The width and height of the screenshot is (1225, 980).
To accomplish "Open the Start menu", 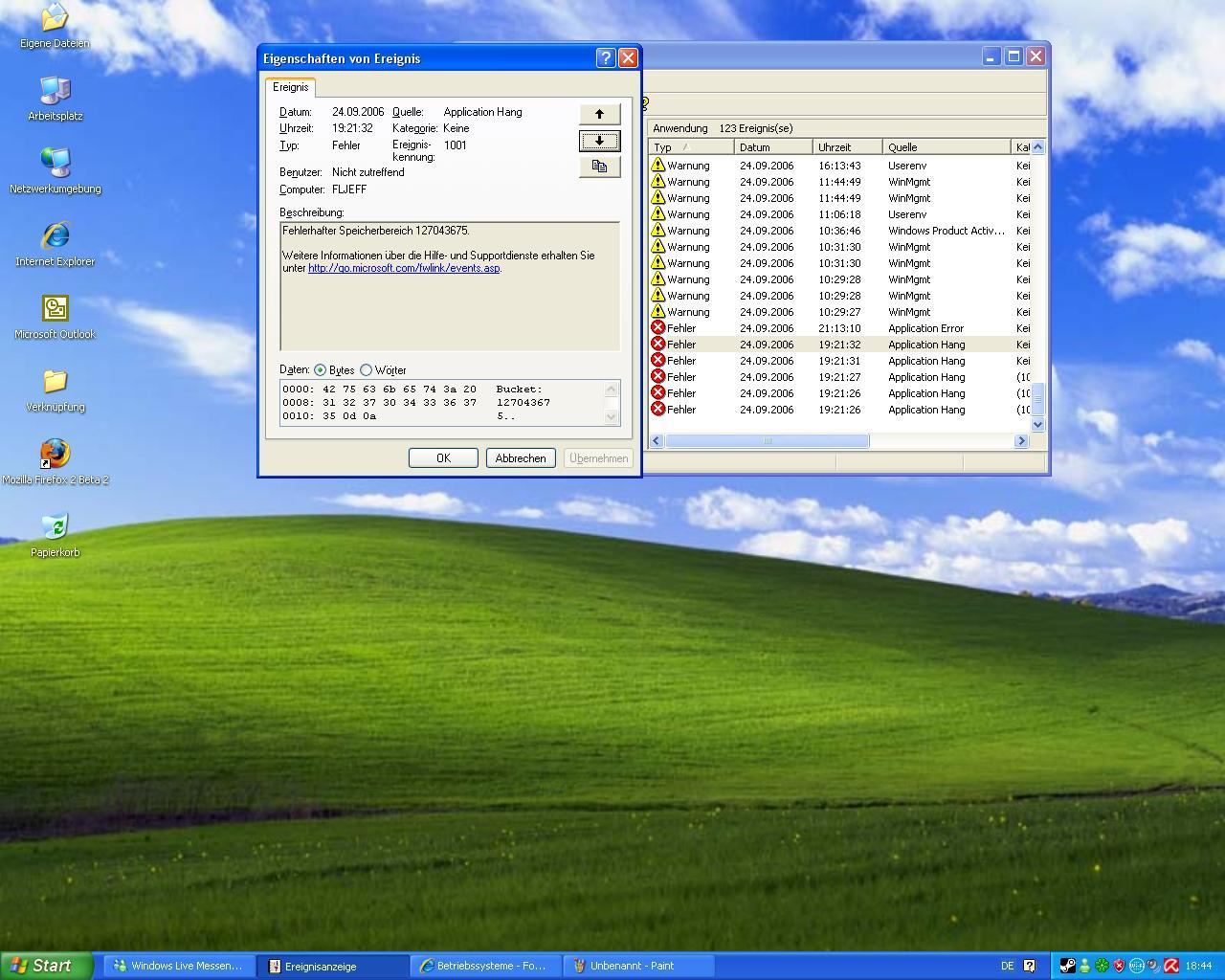I will pos(46,966).
